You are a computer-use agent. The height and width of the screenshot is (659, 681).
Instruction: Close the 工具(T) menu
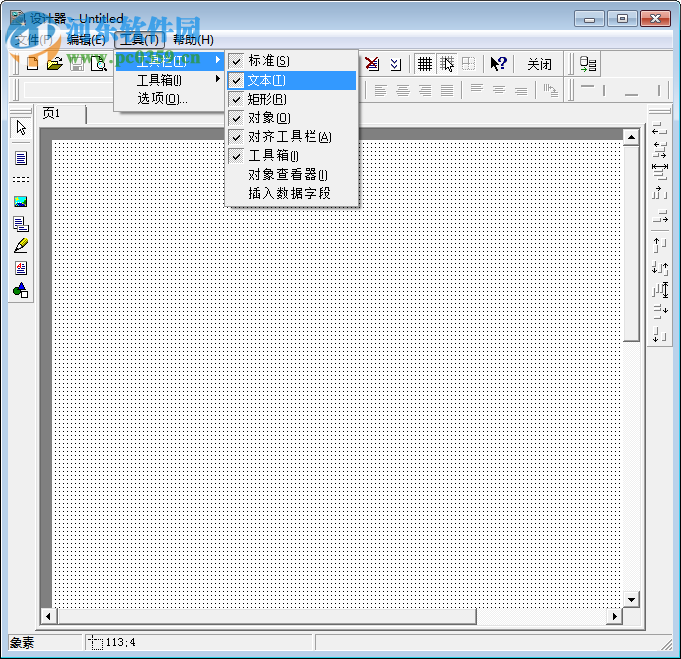click(x=139, y=40)
